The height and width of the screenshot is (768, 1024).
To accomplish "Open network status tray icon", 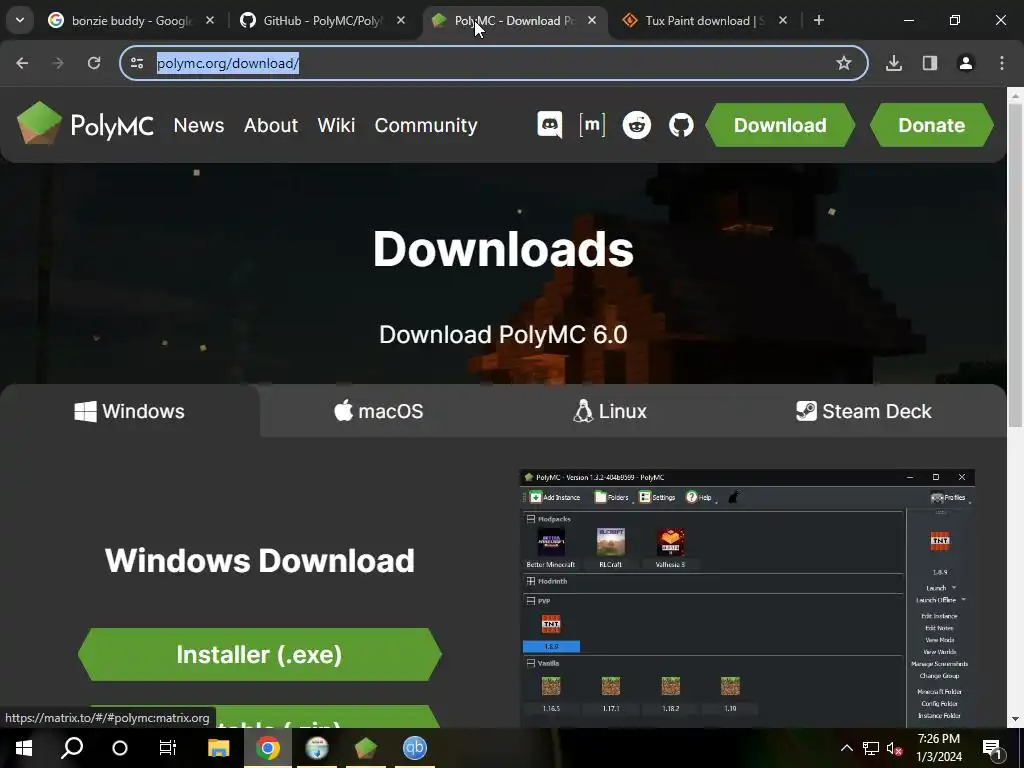I will 871,748.
